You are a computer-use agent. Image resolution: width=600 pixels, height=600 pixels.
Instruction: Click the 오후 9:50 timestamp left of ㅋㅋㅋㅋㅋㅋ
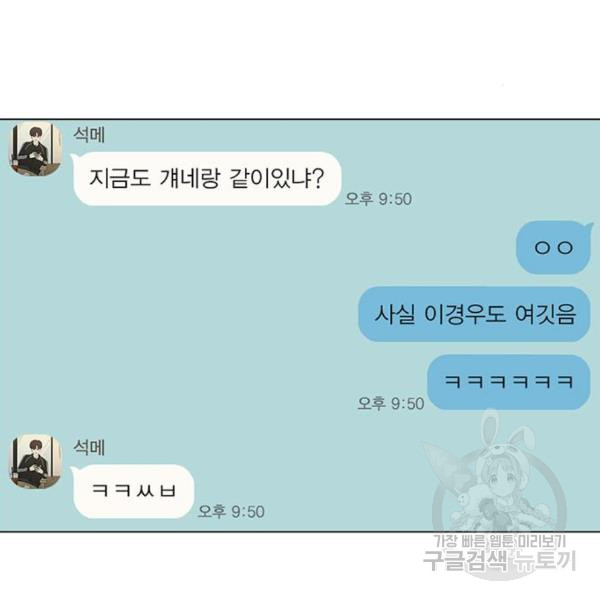coord(390,404)
